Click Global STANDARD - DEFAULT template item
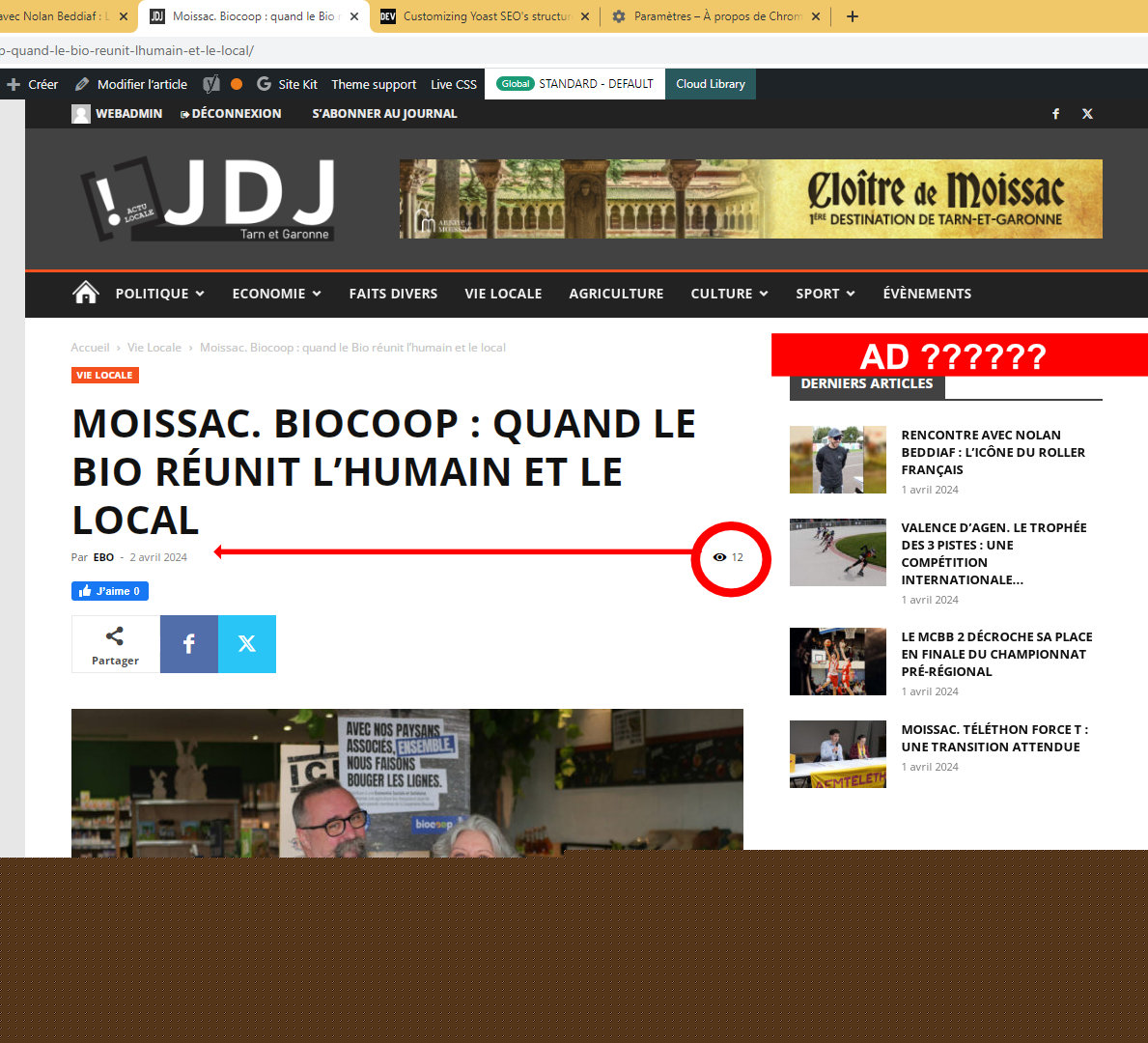This screenshot has width=1148, height=1043. click(574, 83)
